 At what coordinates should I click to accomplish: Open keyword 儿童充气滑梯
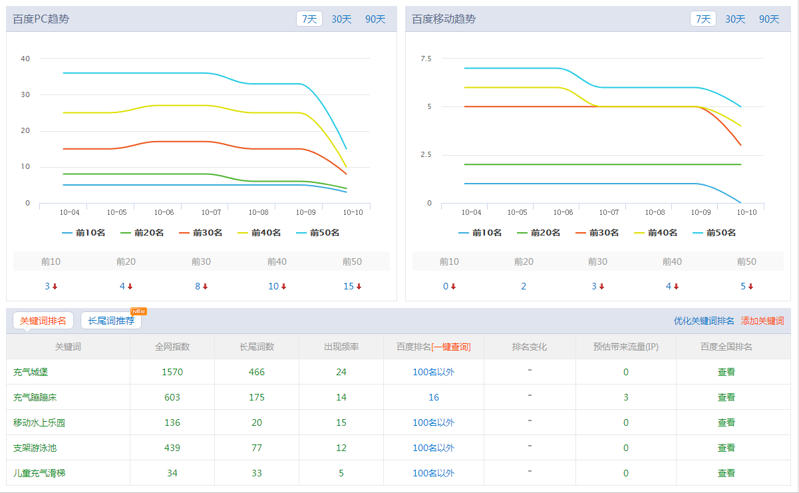tap(39, 473)
